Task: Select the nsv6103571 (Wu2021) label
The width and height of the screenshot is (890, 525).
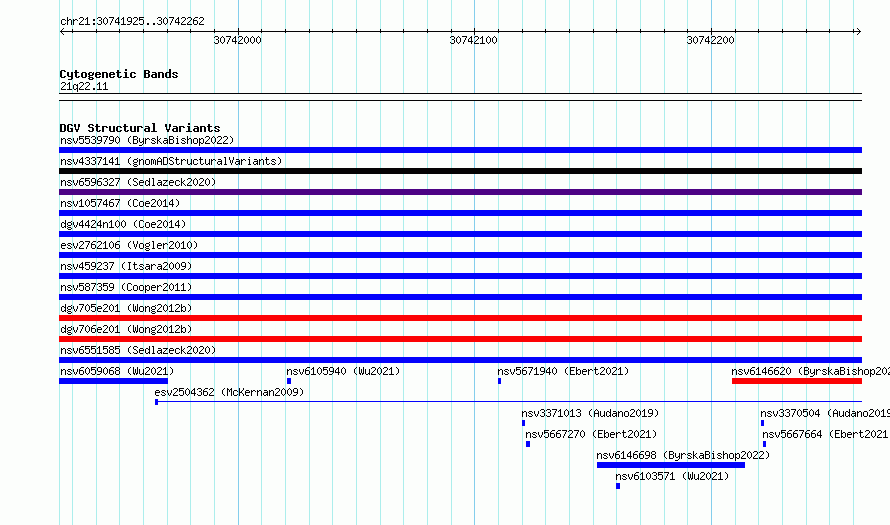Action: click(672, 476)
